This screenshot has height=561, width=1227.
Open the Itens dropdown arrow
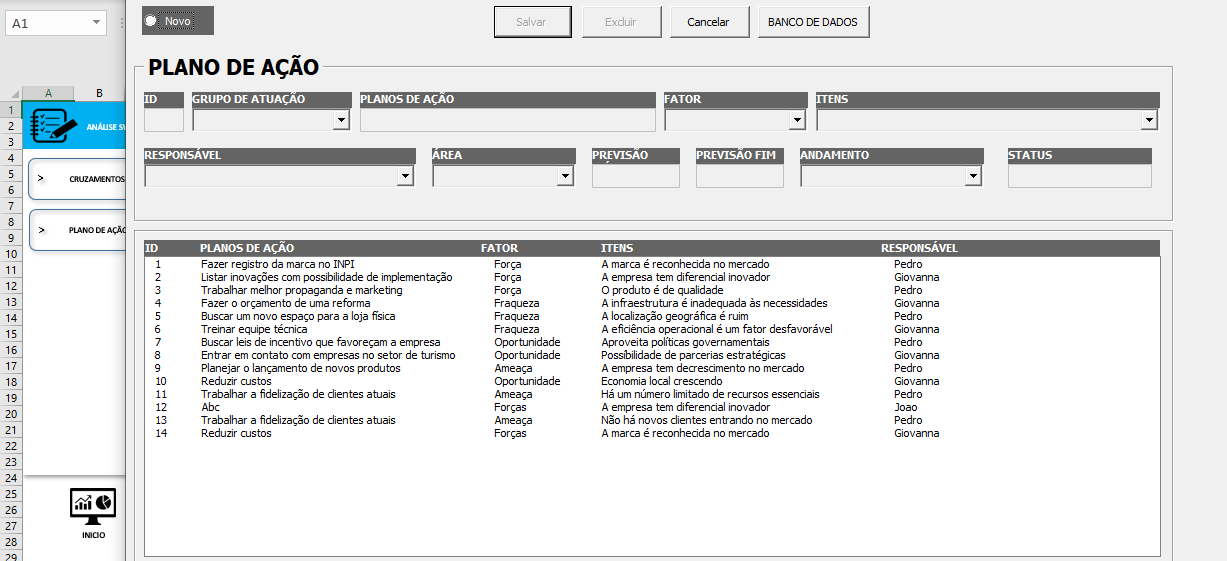tap(1149, 120)
